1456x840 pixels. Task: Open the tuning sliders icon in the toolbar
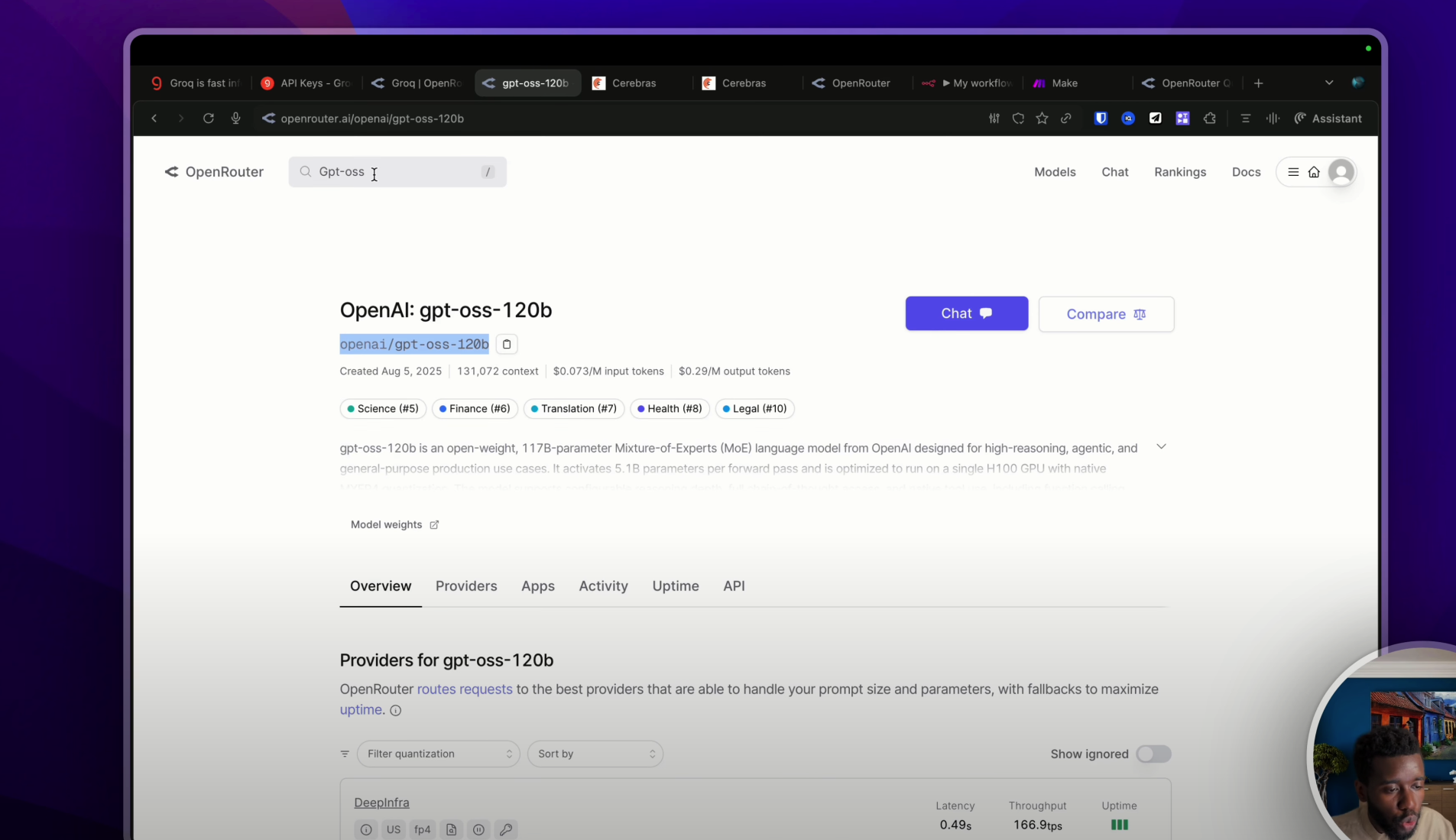(x=994, y=118)
